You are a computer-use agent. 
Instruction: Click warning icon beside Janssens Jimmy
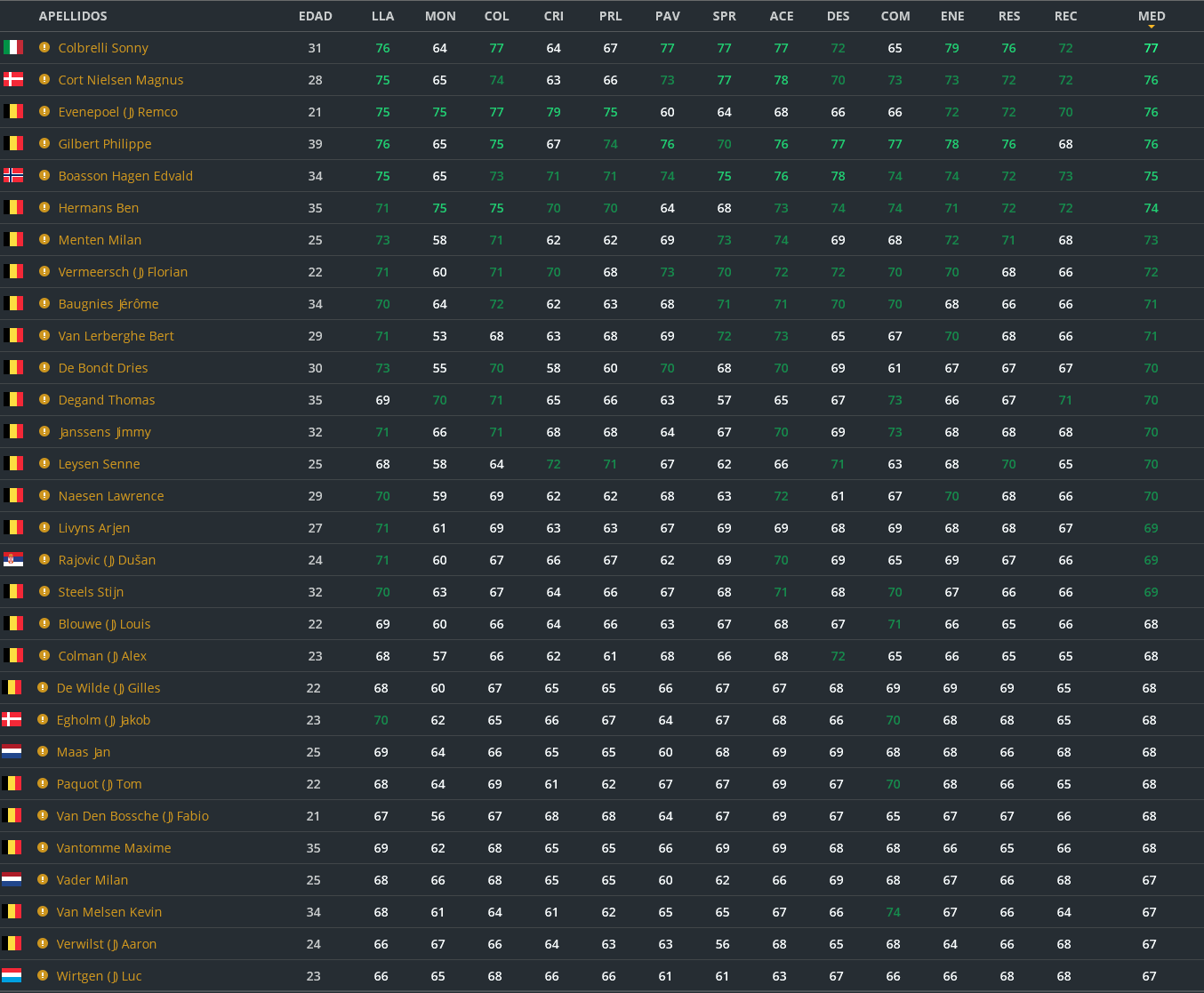tap(44, 431)
